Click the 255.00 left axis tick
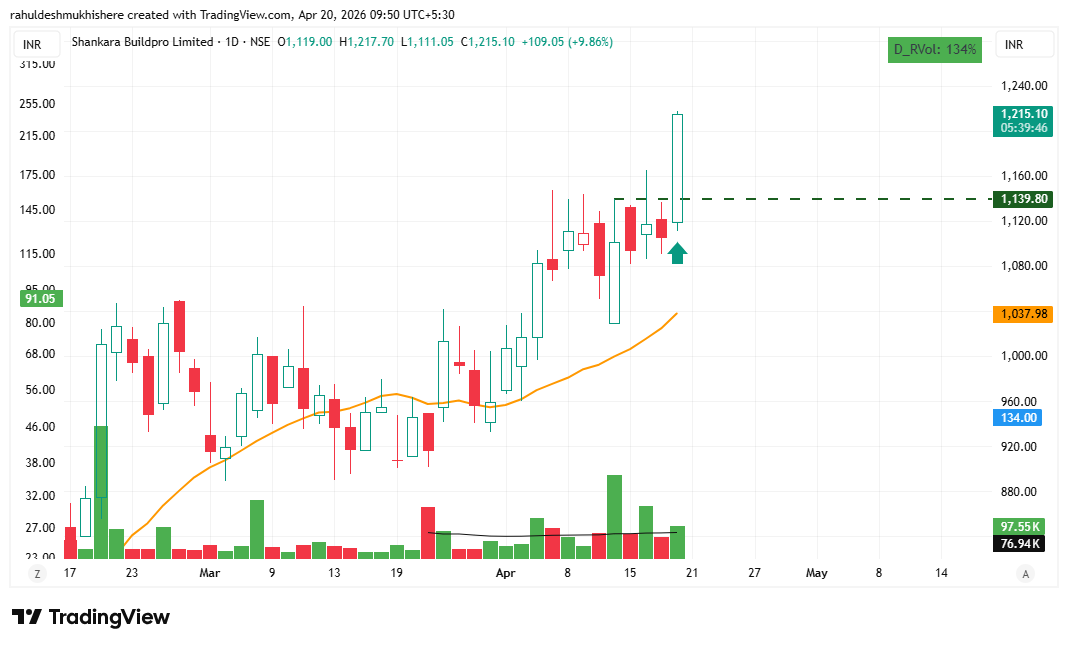 [x=37, y=104]
